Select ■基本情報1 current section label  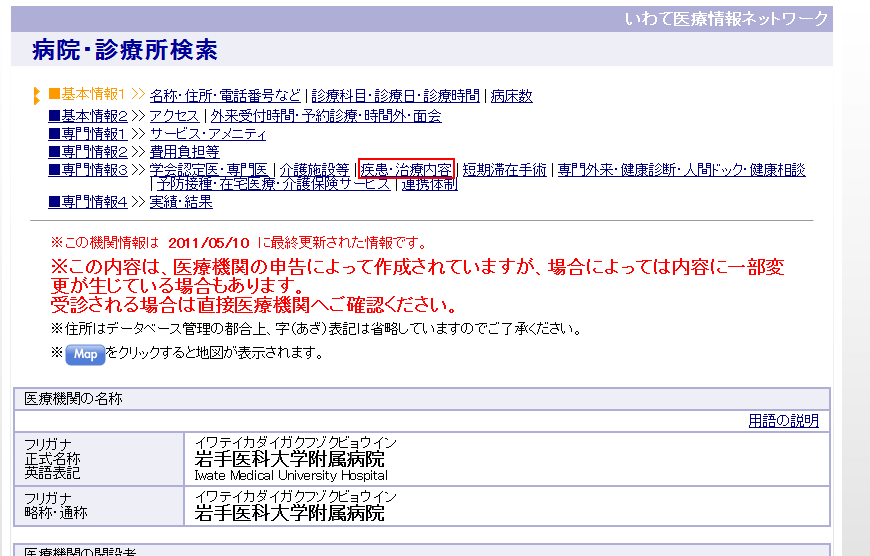click(x=87, y=94)
